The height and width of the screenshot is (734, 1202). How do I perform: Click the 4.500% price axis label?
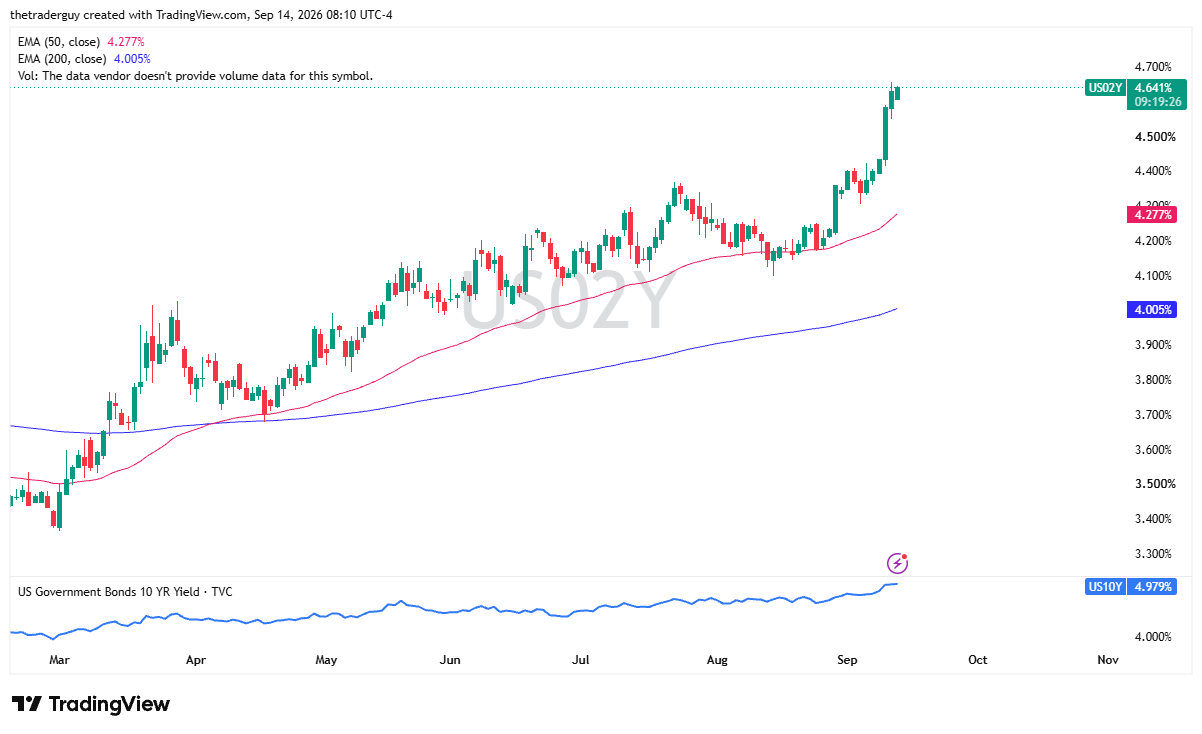pos(1153,137)
